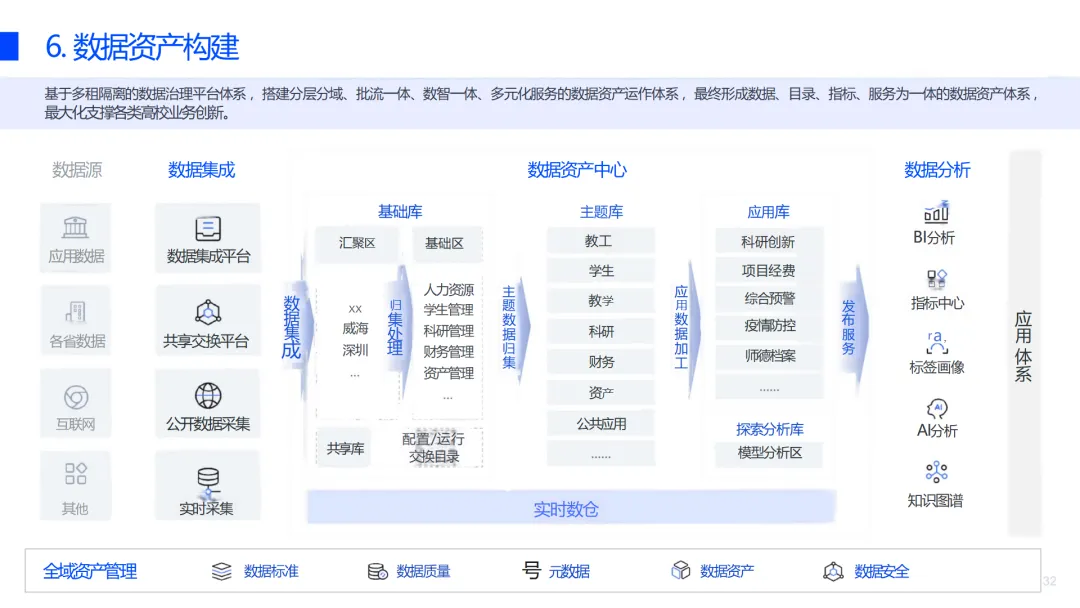Click the 疫情防控 box

click(x=769, y=326)
